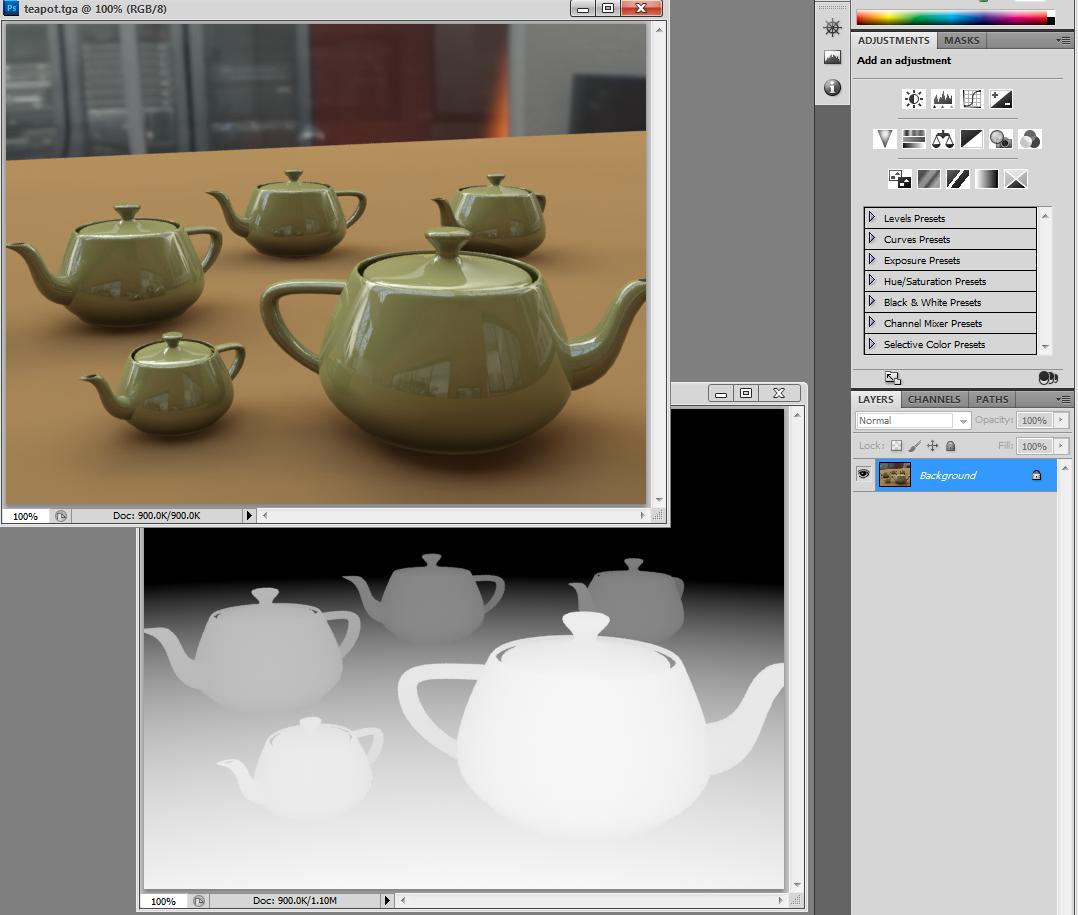This screenshot has width=1078, height=915.
Task: Toggle lock transparent pixels
Action: [896, 445]
